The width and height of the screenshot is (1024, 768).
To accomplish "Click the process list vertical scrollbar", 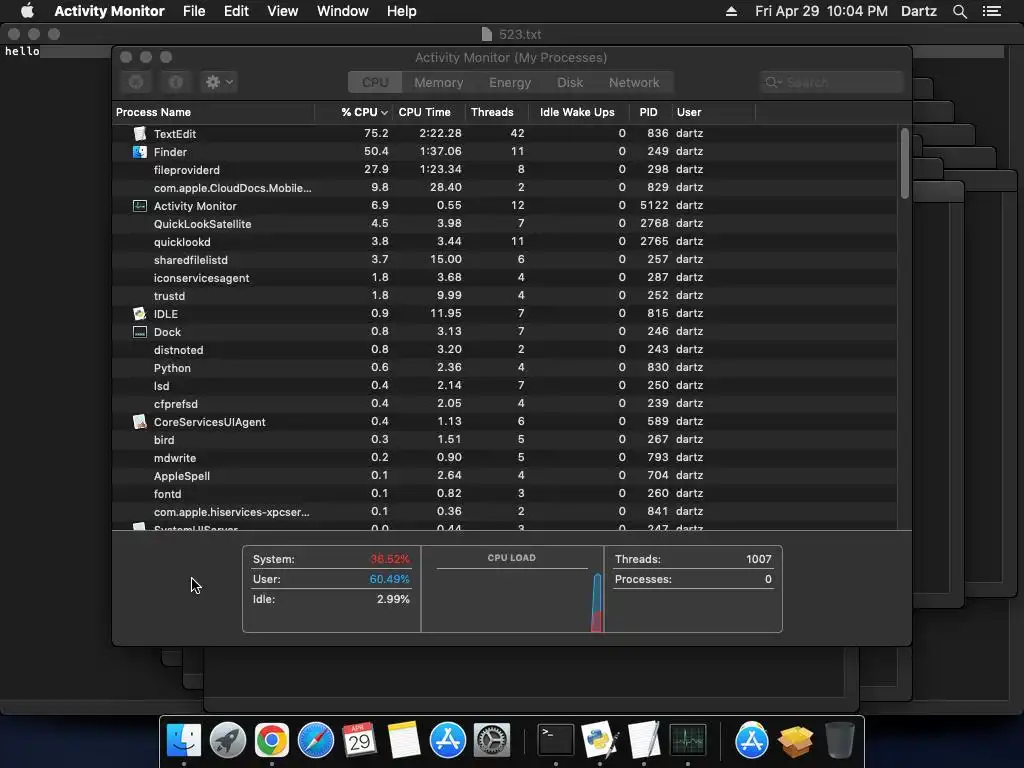I will (904, 163).
